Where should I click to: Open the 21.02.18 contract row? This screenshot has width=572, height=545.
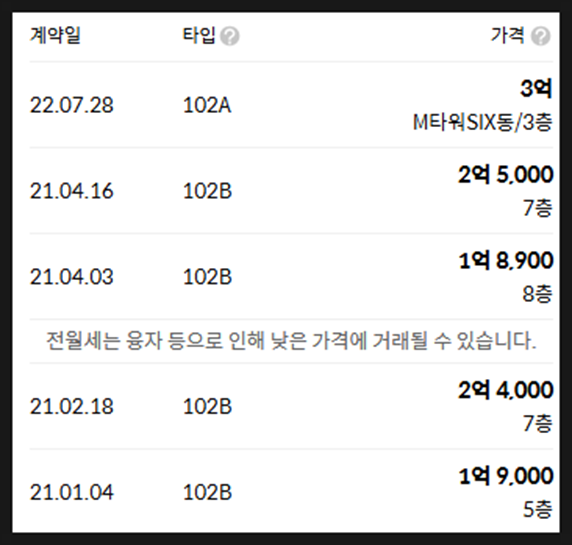pos(291,406)
